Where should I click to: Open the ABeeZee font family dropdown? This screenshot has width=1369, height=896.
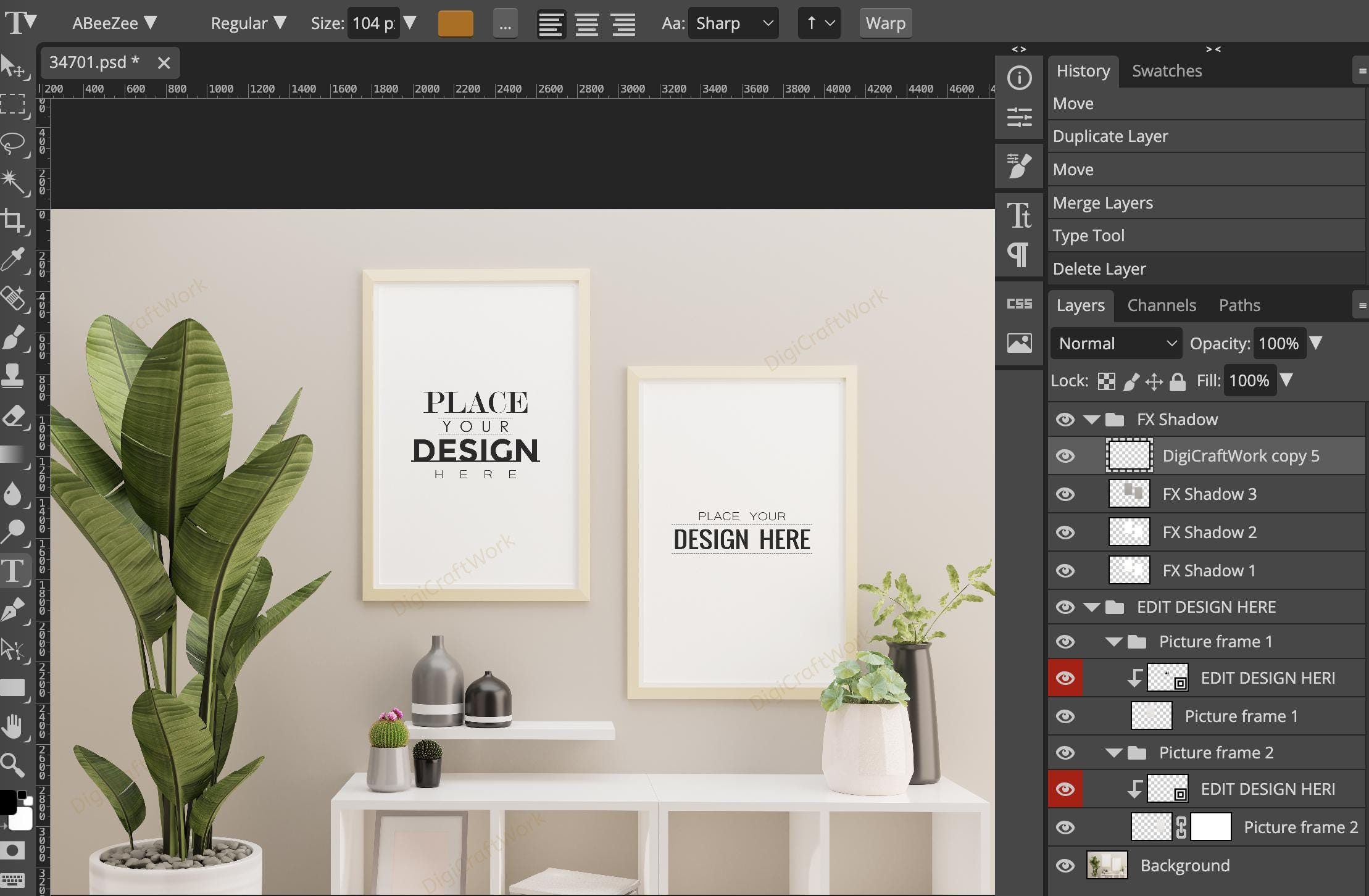[115, 23]
